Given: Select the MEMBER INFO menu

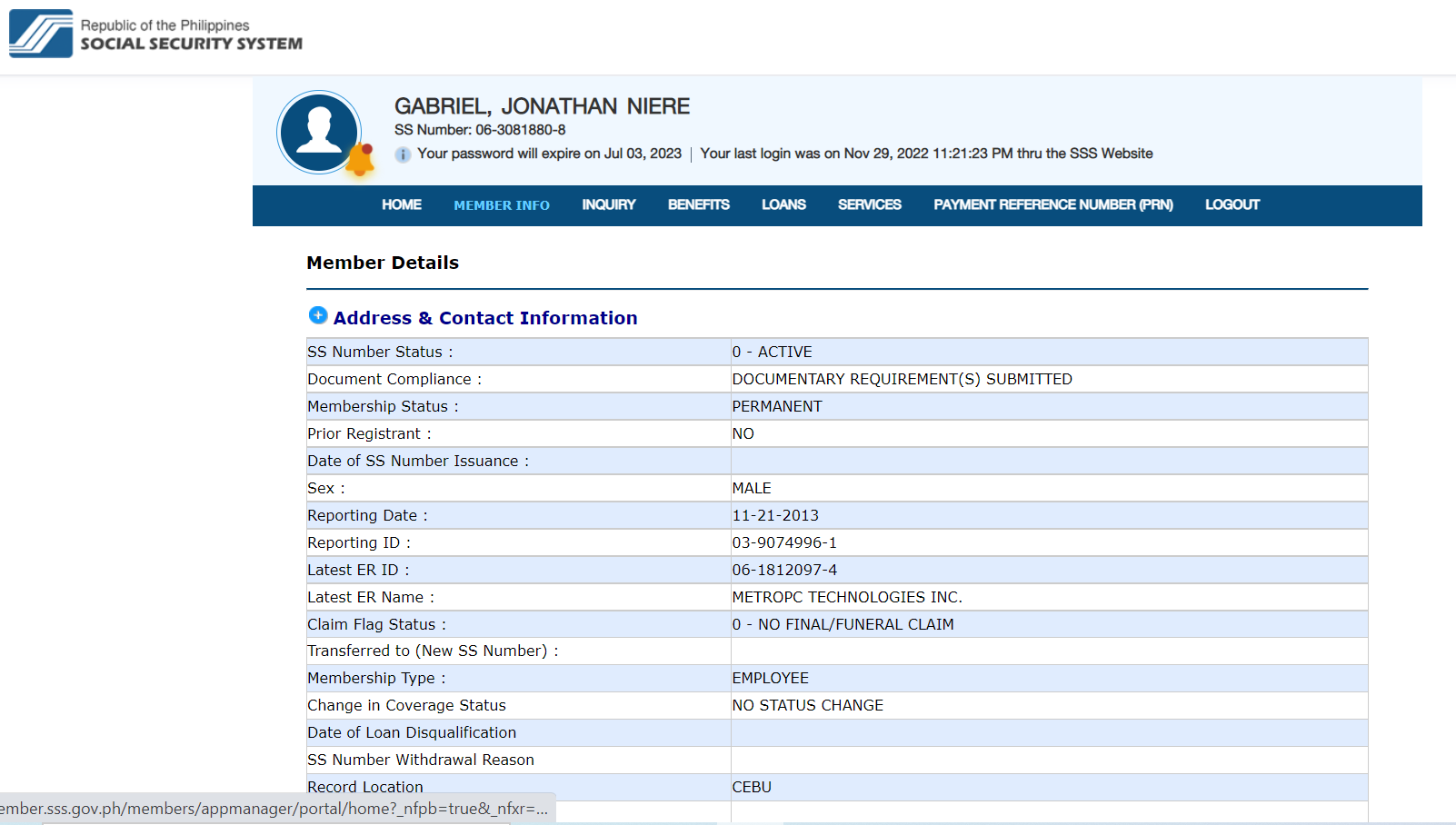Looking at the screenshot, I should click(x=502, y=205).
